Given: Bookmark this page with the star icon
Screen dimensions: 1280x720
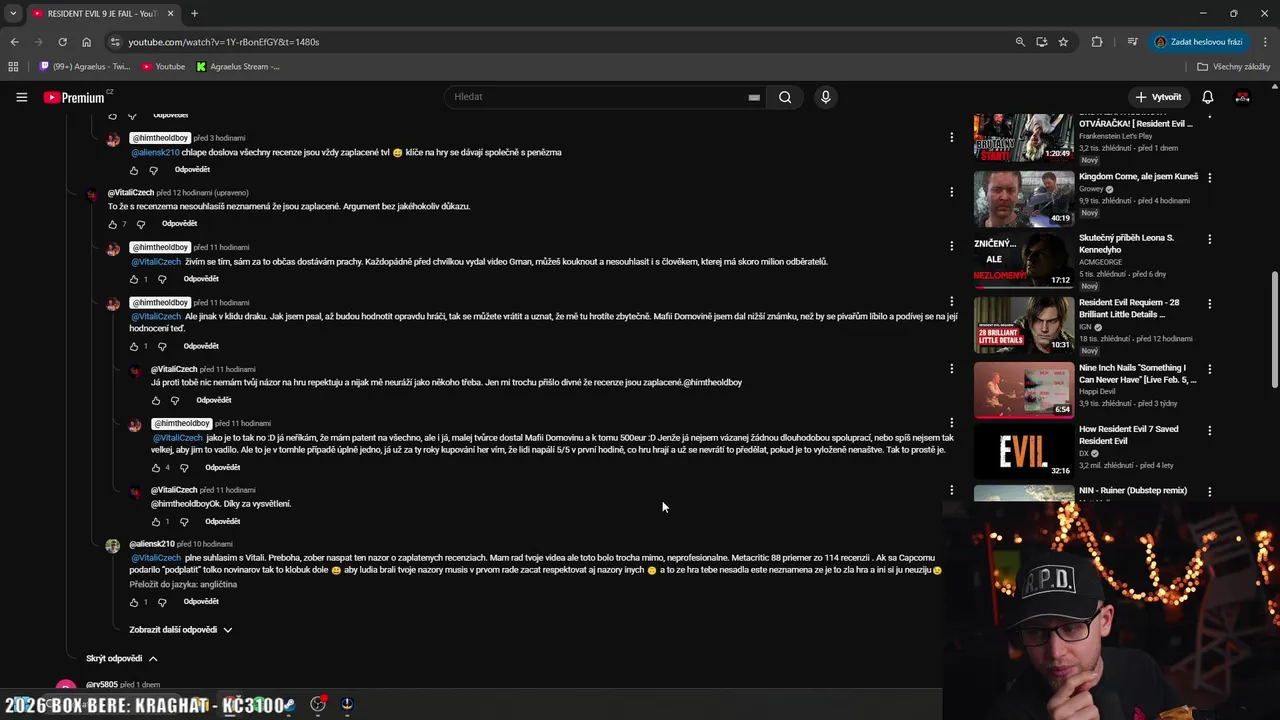Looking at the screenshot, I should click(x=1063, y=42).
